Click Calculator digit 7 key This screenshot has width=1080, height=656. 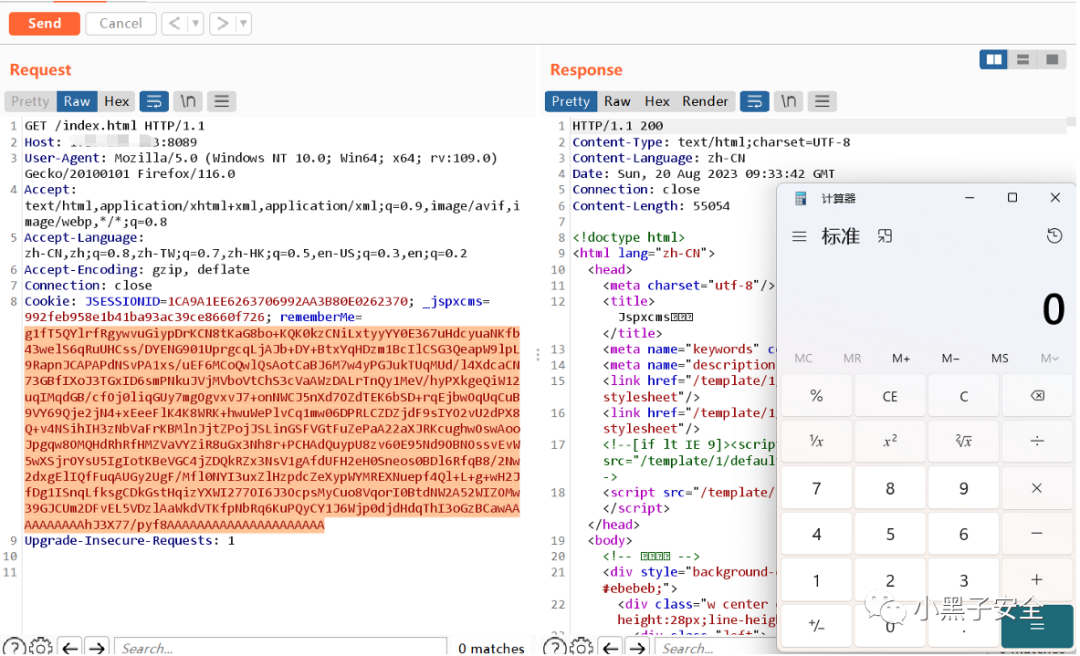click(816, 489)
